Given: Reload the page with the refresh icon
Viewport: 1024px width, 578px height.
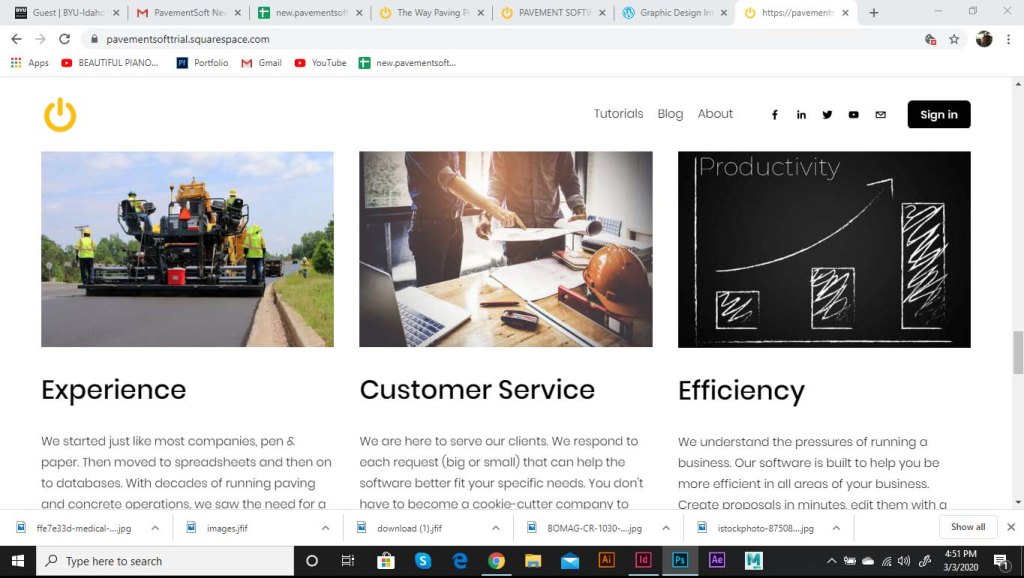Looking at the screenshot, I should [65, 39].
